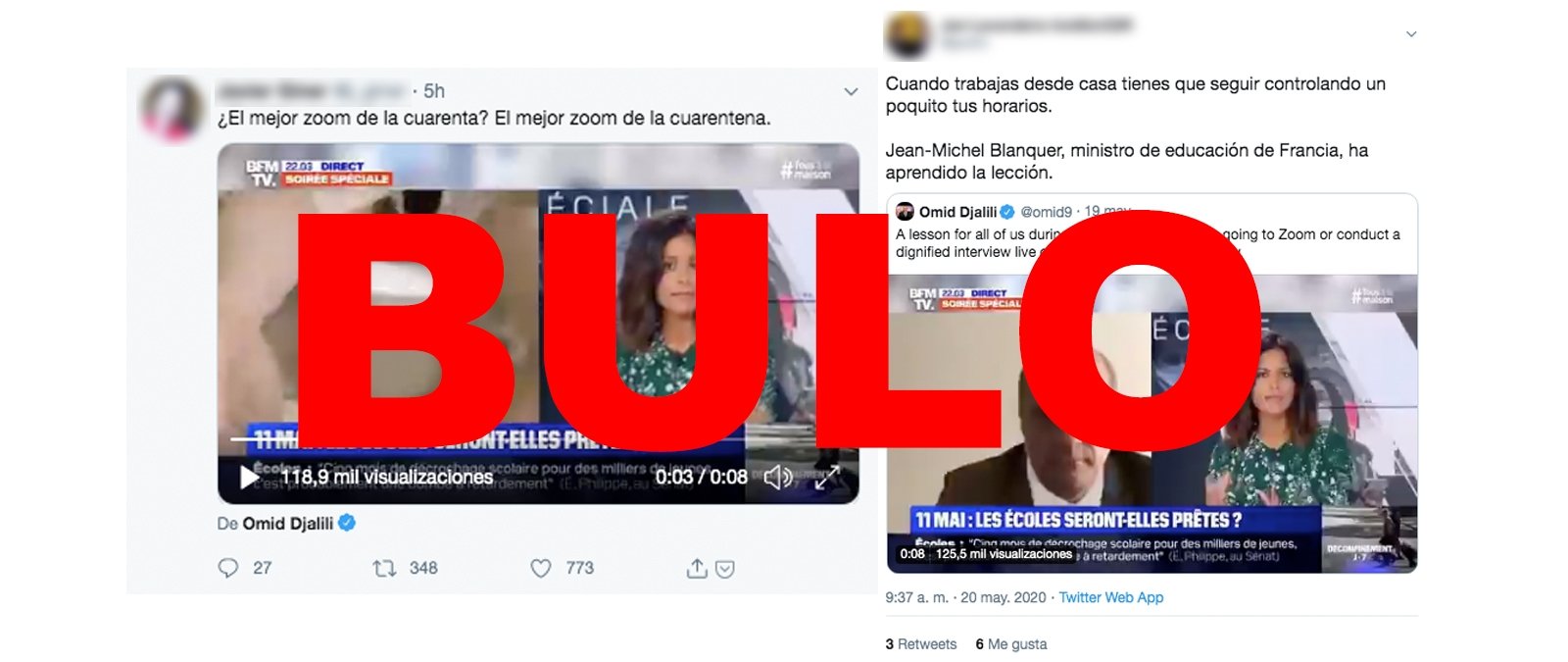This screenshot has height=662, width=1568.
Task: Expand left video to fullscreen
Action: [827, 478]
